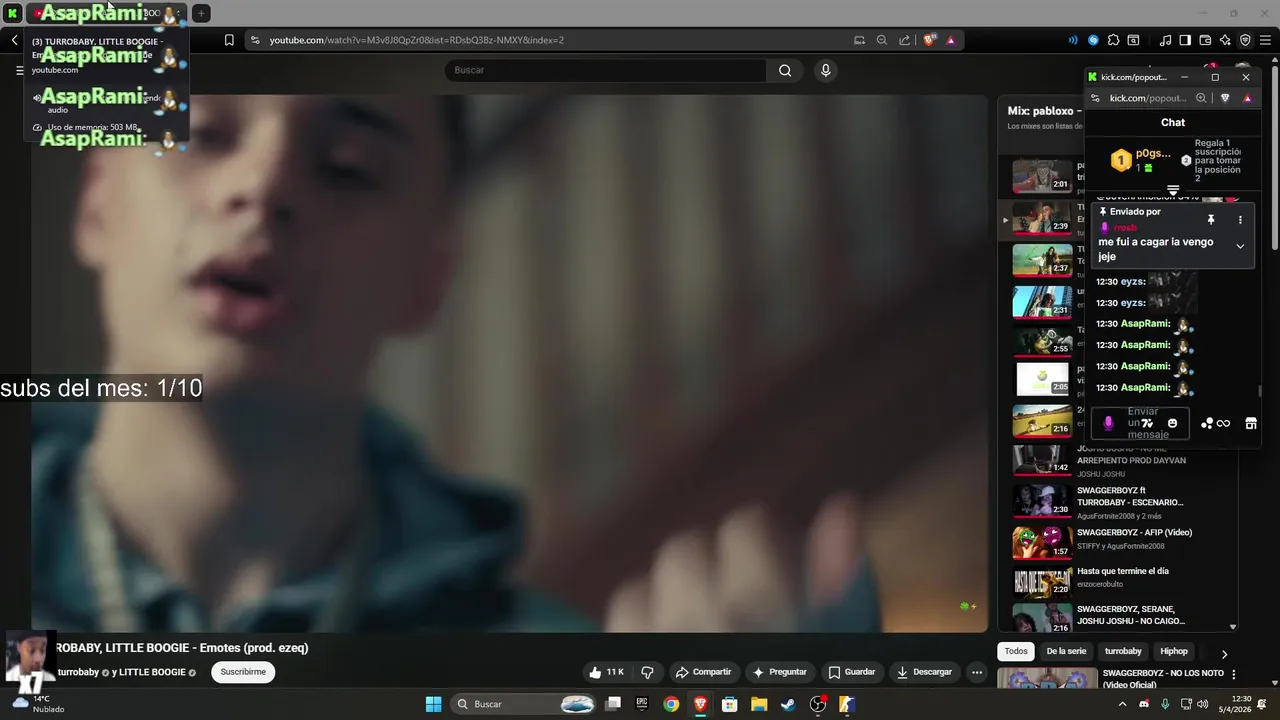Open options for SWAGGERBOYZ - NO LOS NOTO video
Image resolution: width=1280 pixels, height=720 pixels.
pos(1233,675)
